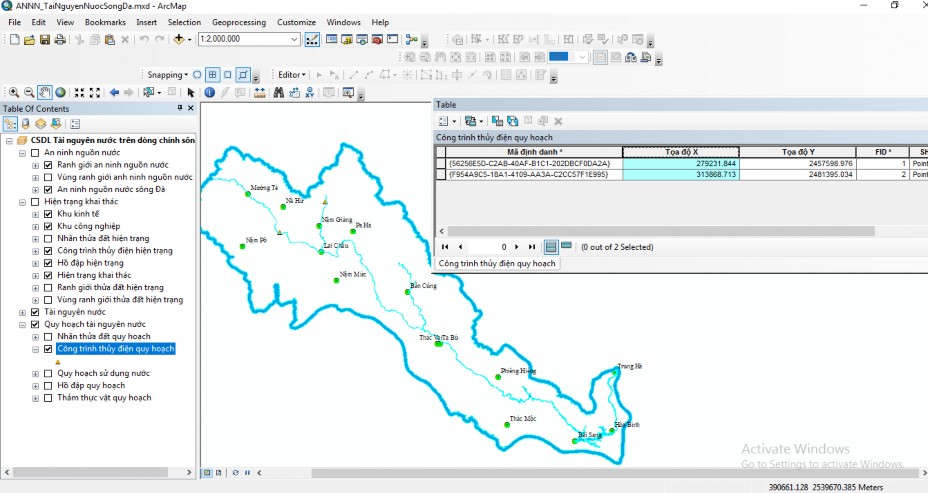928x493 pixels.
Task: Select the Identify tool
Action: pos(210,92)
